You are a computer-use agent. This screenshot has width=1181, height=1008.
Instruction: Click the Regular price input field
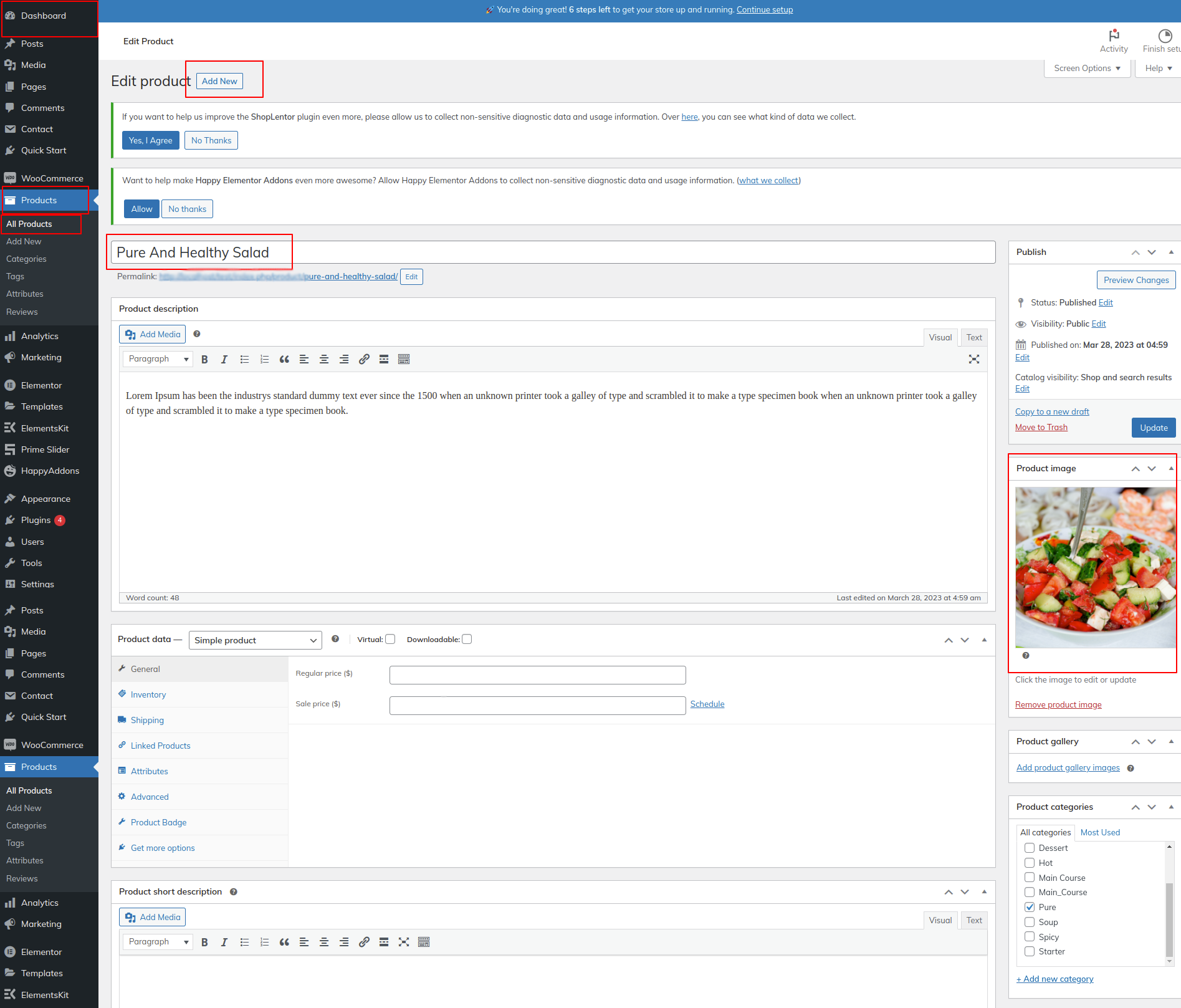pos(537,675)
